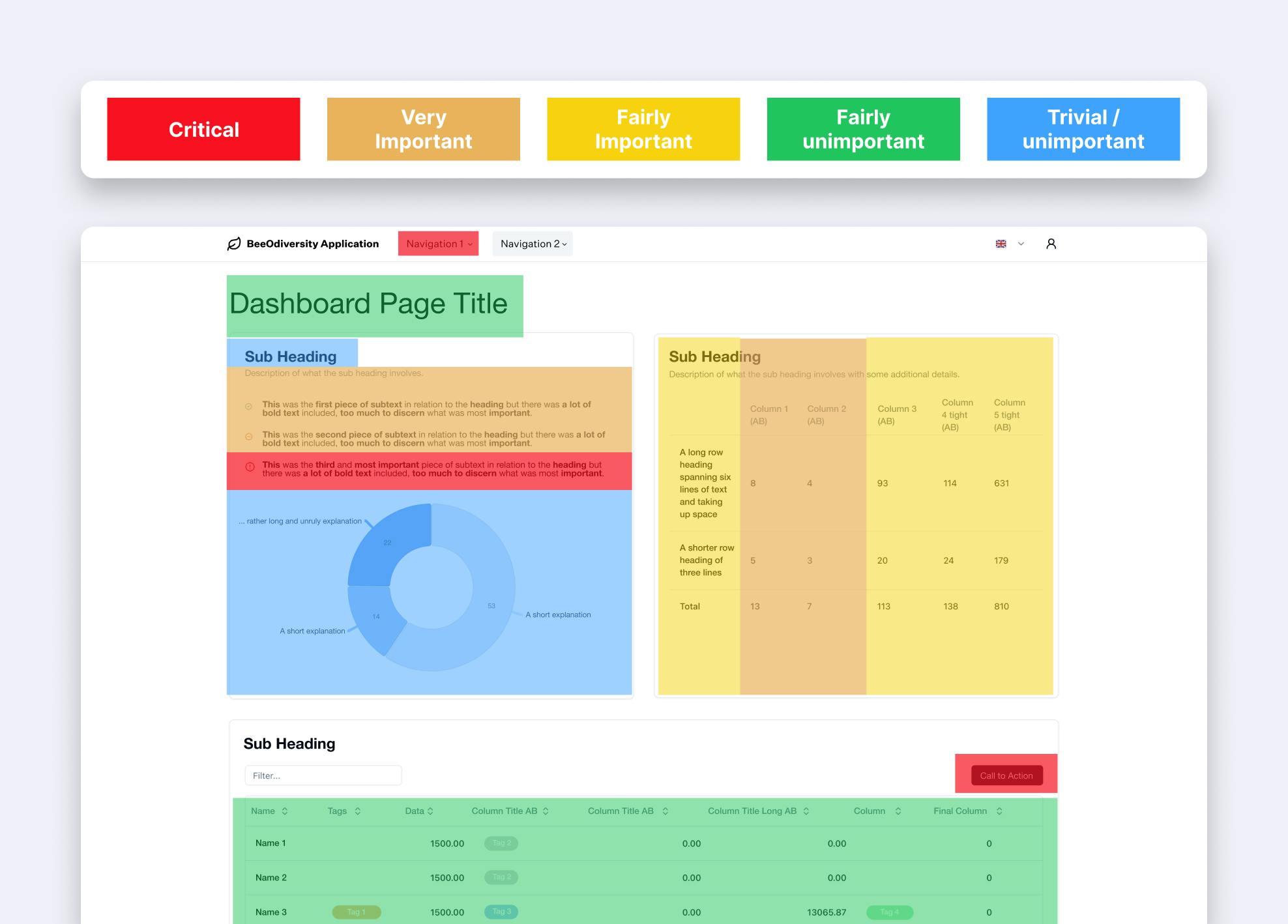Screen dimensions: 1288x924
Task: Click the Tag 4 badge in Name 3 row
Action: click(890, 912)
